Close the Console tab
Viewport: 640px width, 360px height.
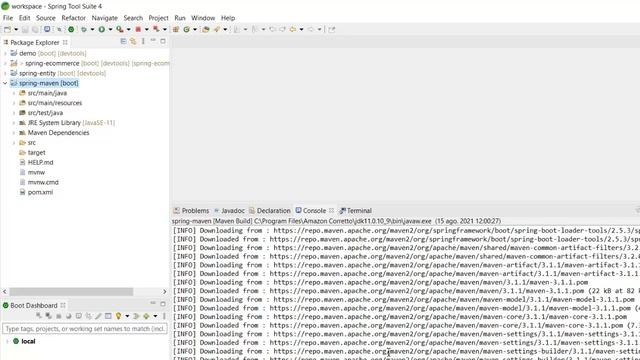pos(331,211)
